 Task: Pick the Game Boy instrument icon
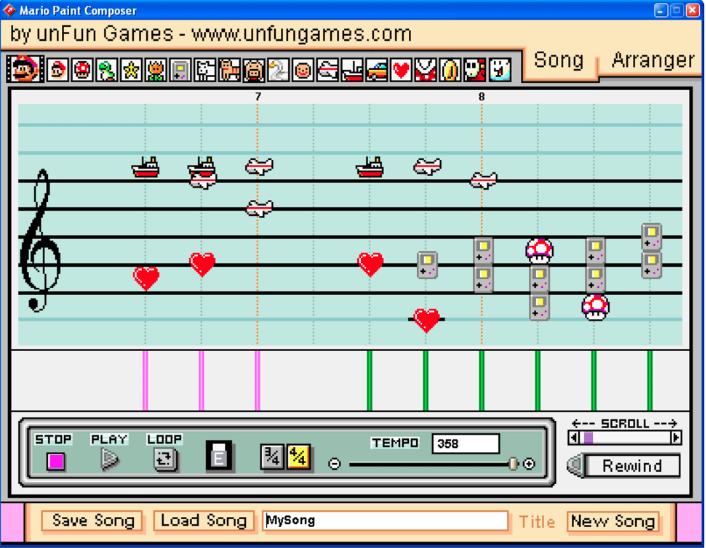pos(180,70)
